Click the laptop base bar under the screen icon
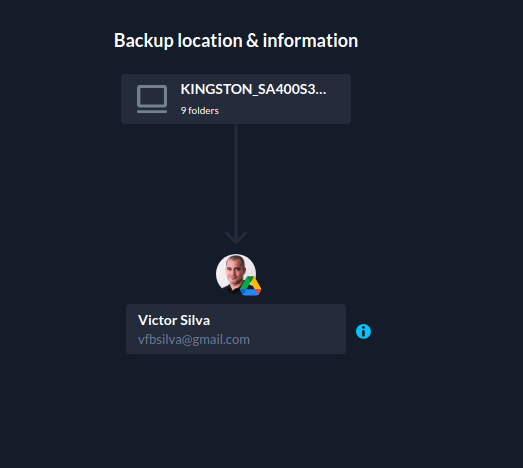The image size is (523, 468). tap(152, 111)
